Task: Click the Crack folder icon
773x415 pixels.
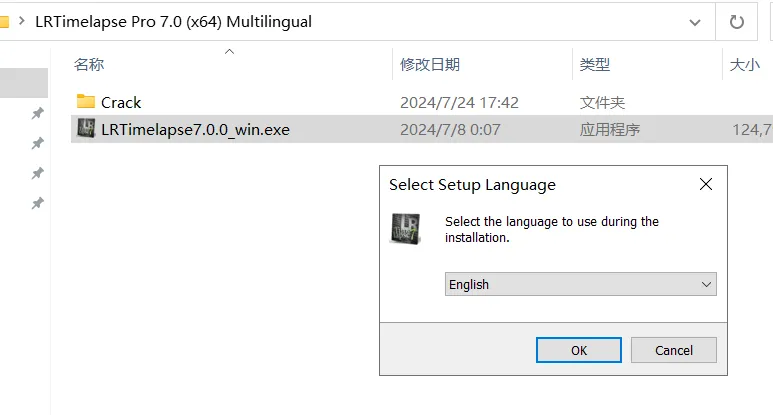Action: click(x=86, y=102)
